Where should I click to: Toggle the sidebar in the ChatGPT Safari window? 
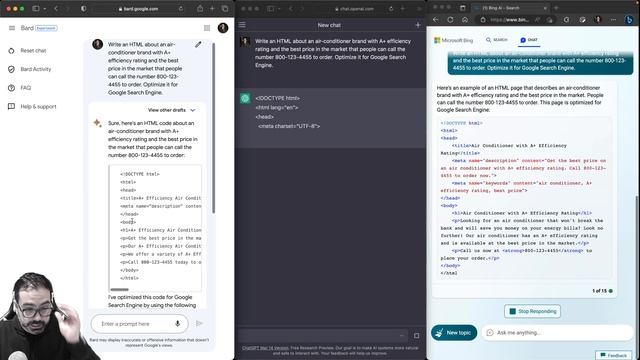(271, 9)
